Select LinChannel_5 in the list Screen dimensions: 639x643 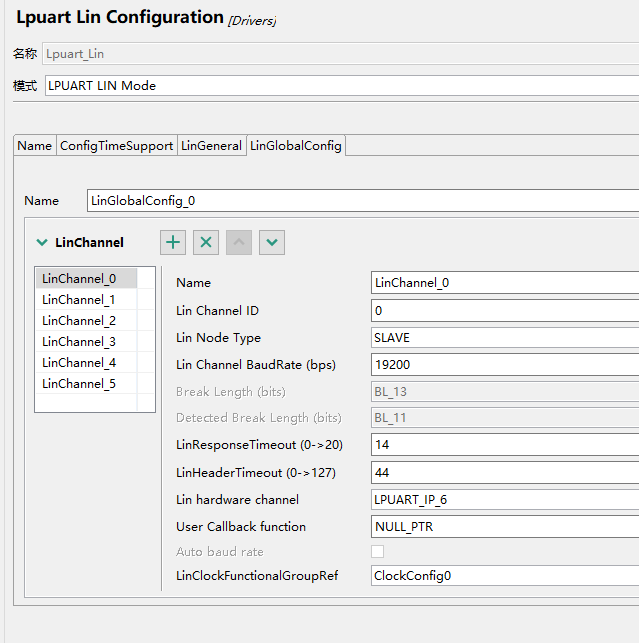[79, 384]
